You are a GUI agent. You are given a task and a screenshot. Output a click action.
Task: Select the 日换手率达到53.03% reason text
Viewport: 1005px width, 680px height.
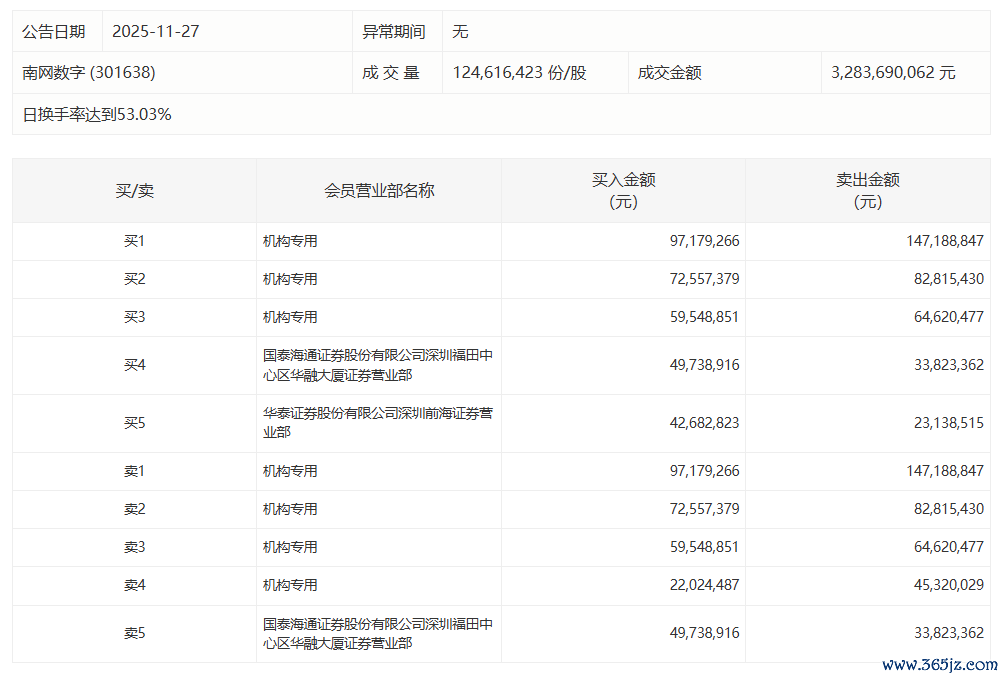(97, 114)
